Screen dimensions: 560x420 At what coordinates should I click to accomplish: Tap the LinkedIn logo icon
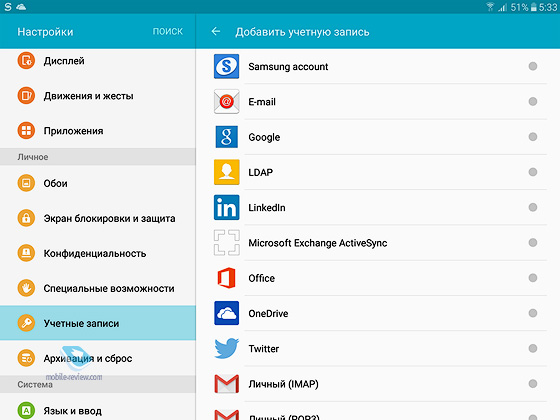pos(226,208)
